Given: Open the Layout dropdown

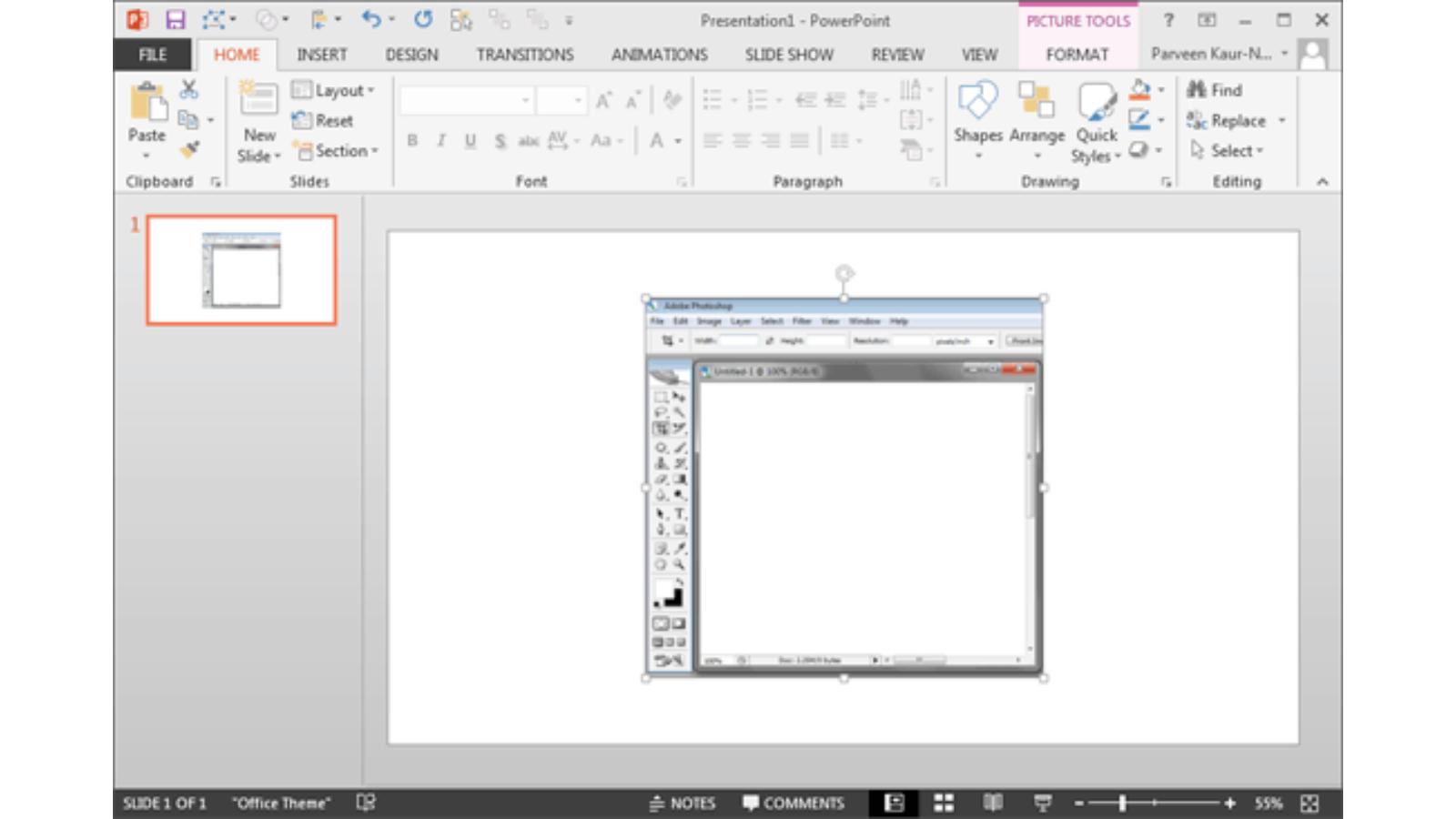Looking at the screenshot, I should pyautogui.click(x=333, y=90).
